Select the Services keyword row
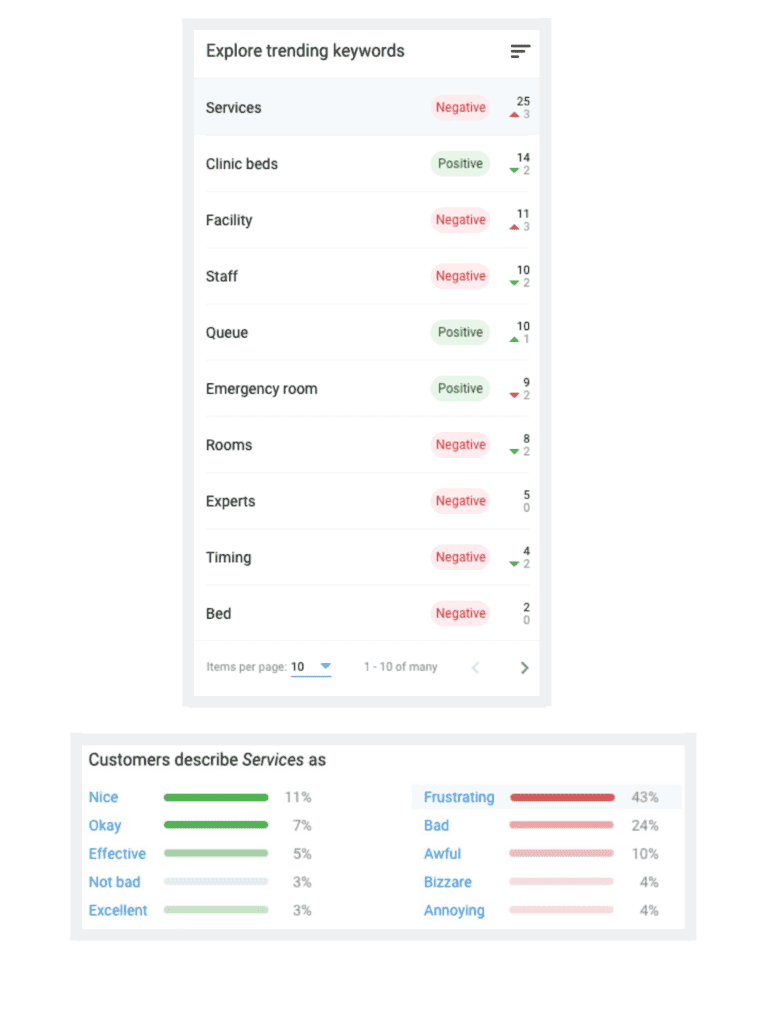Image resolution: width=768 pixels, height=1024 pixels. click(300, 108)
